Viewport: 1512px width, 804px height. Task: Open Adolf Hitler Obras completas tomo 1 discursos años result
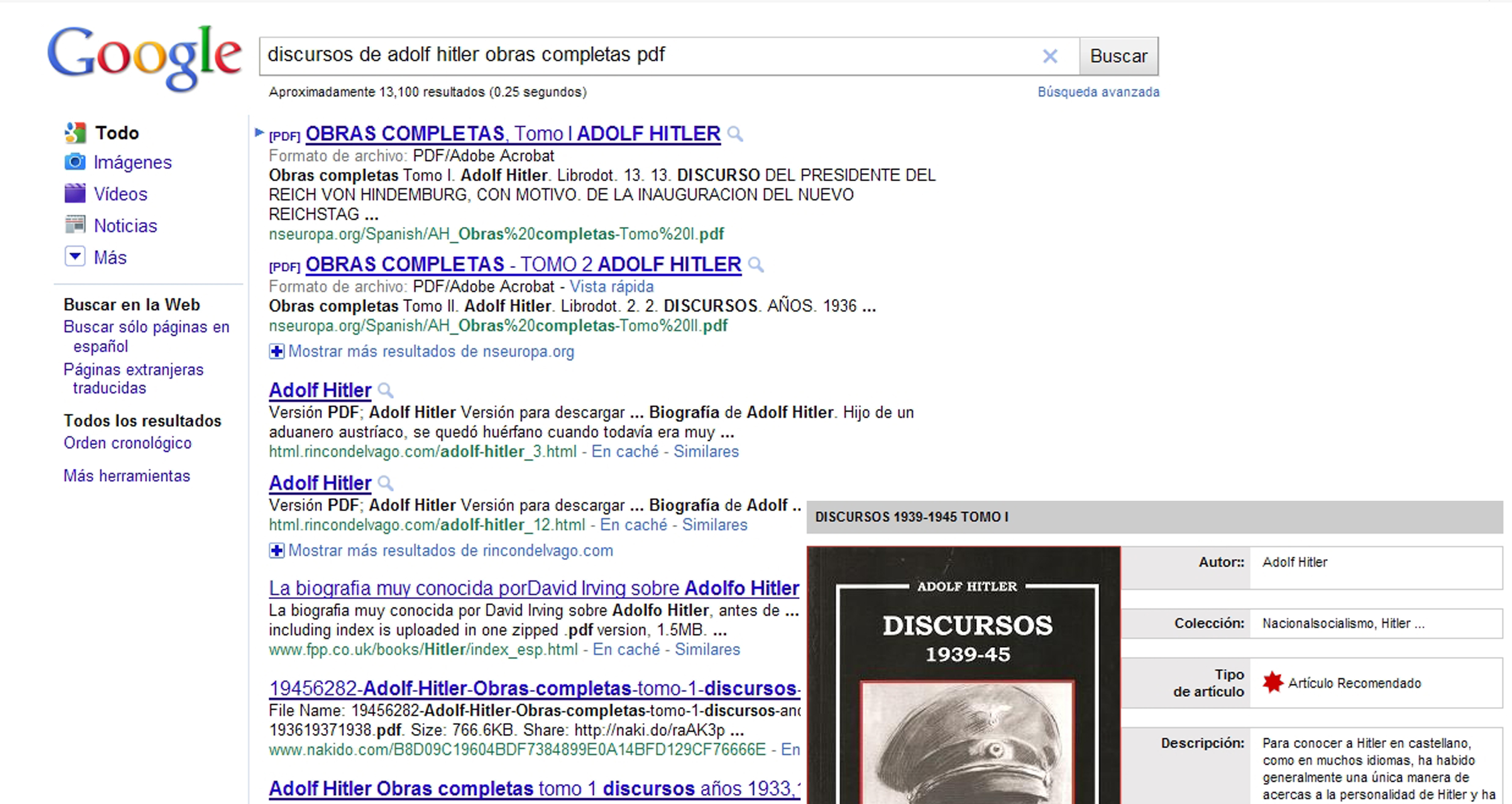[x=535, y=789]
